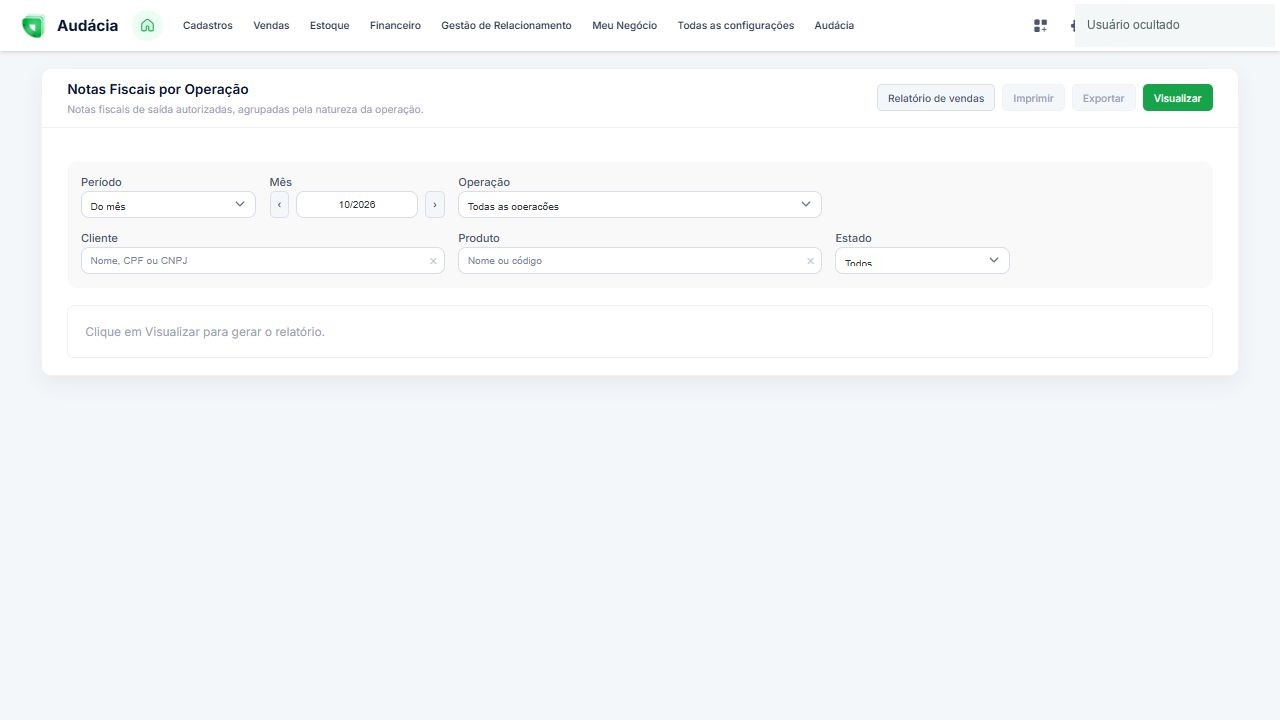Go to next month arrow

pyautogui.click(x=435, y=204)
